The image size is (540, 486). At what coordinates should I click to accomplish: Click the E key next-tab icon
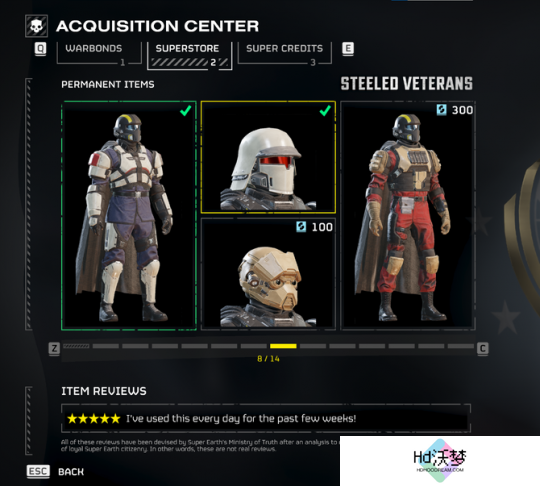[348, 49]
